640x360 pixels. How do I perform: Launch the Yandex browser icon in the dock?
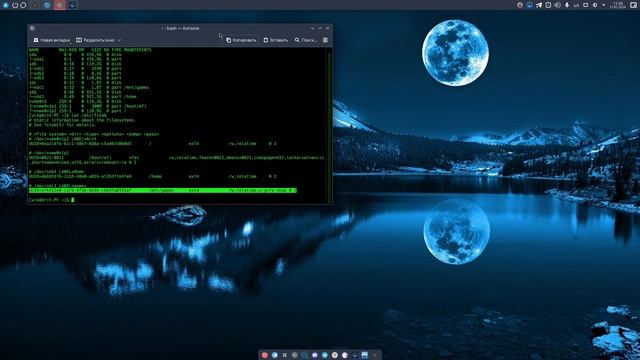pyautogui.click(x=335, y=355)
